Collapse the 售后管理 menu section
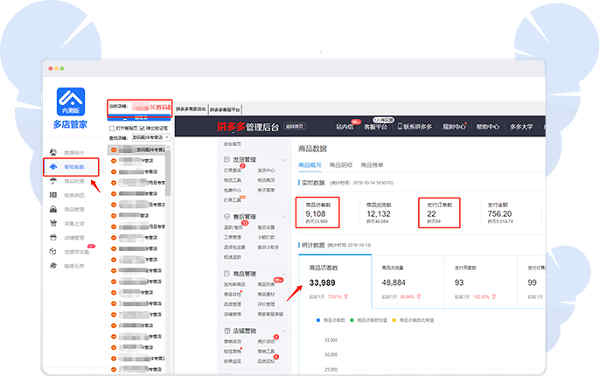This screenshot has width=600, height=376. [x=284, y=217]
